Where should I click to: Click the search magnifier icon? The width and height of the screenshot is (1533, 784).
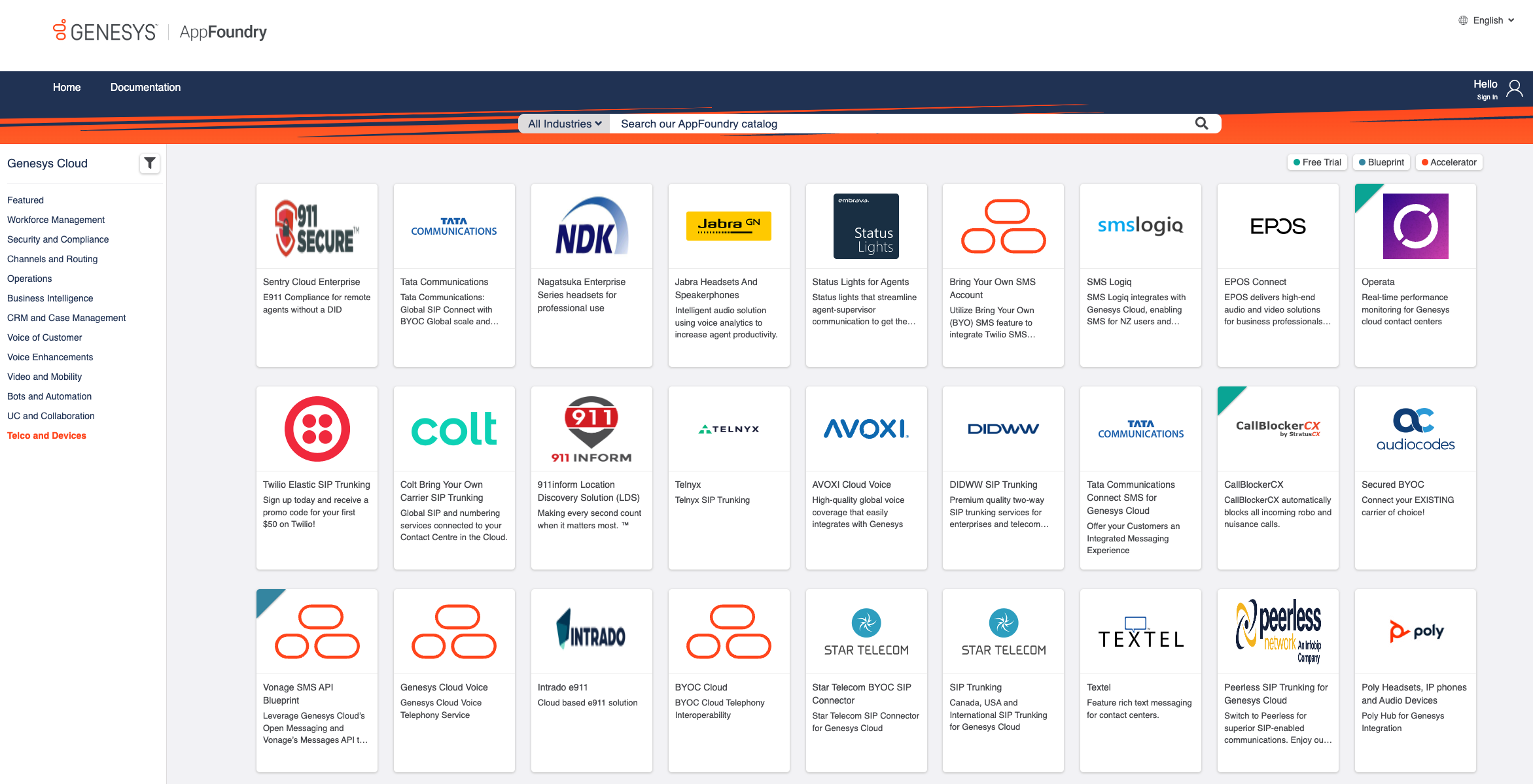click(1201, 124)
